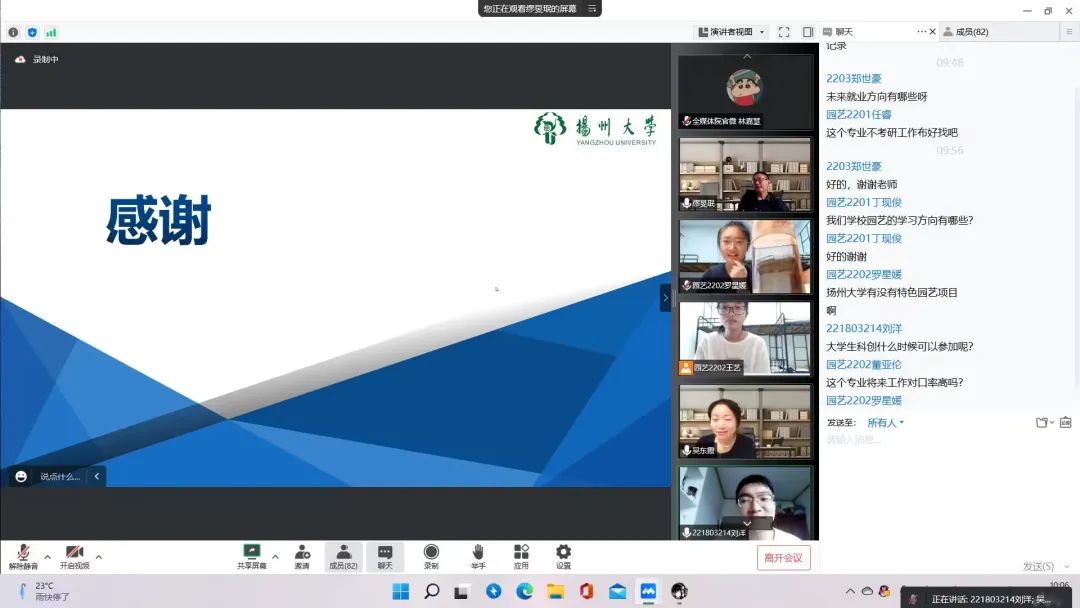Click the chat message input field
1080x608 pixels.
tap(940, 440)
